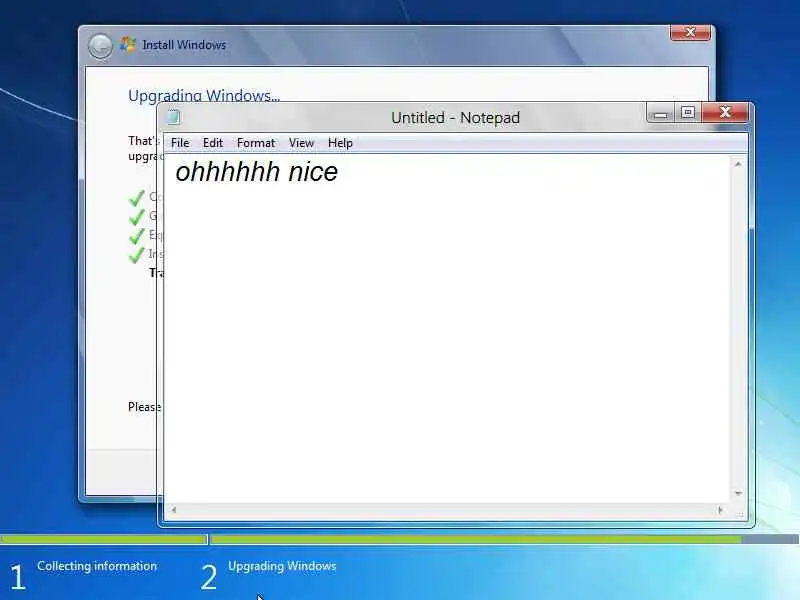Click the Notepad document icon in title bar
The image size is (800, 600).
173,117
